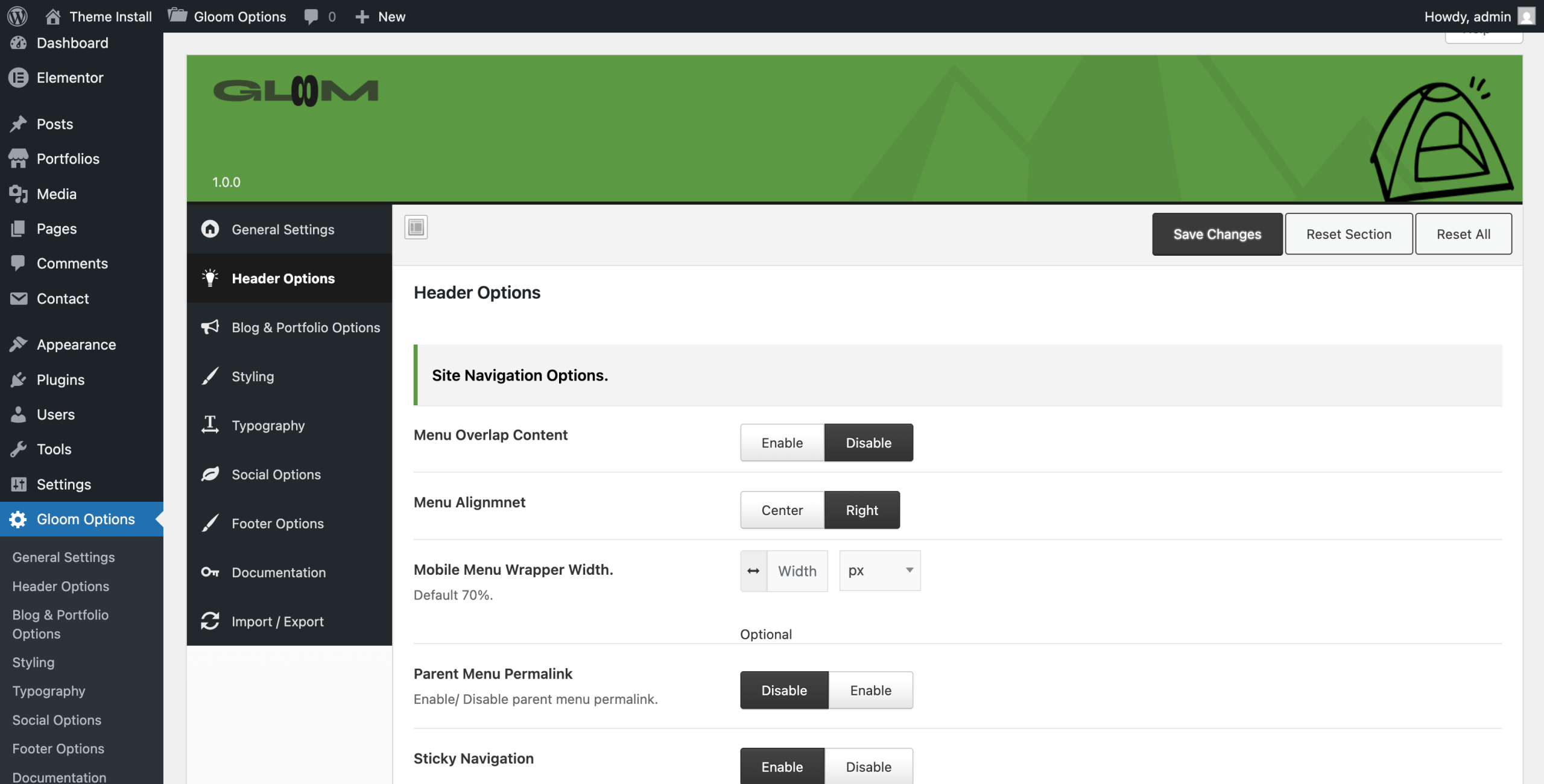The height and width of the screenshot is (784, 1544).
Task: Open General Settings tab in Gloom panel
Action: pos(289,229)
